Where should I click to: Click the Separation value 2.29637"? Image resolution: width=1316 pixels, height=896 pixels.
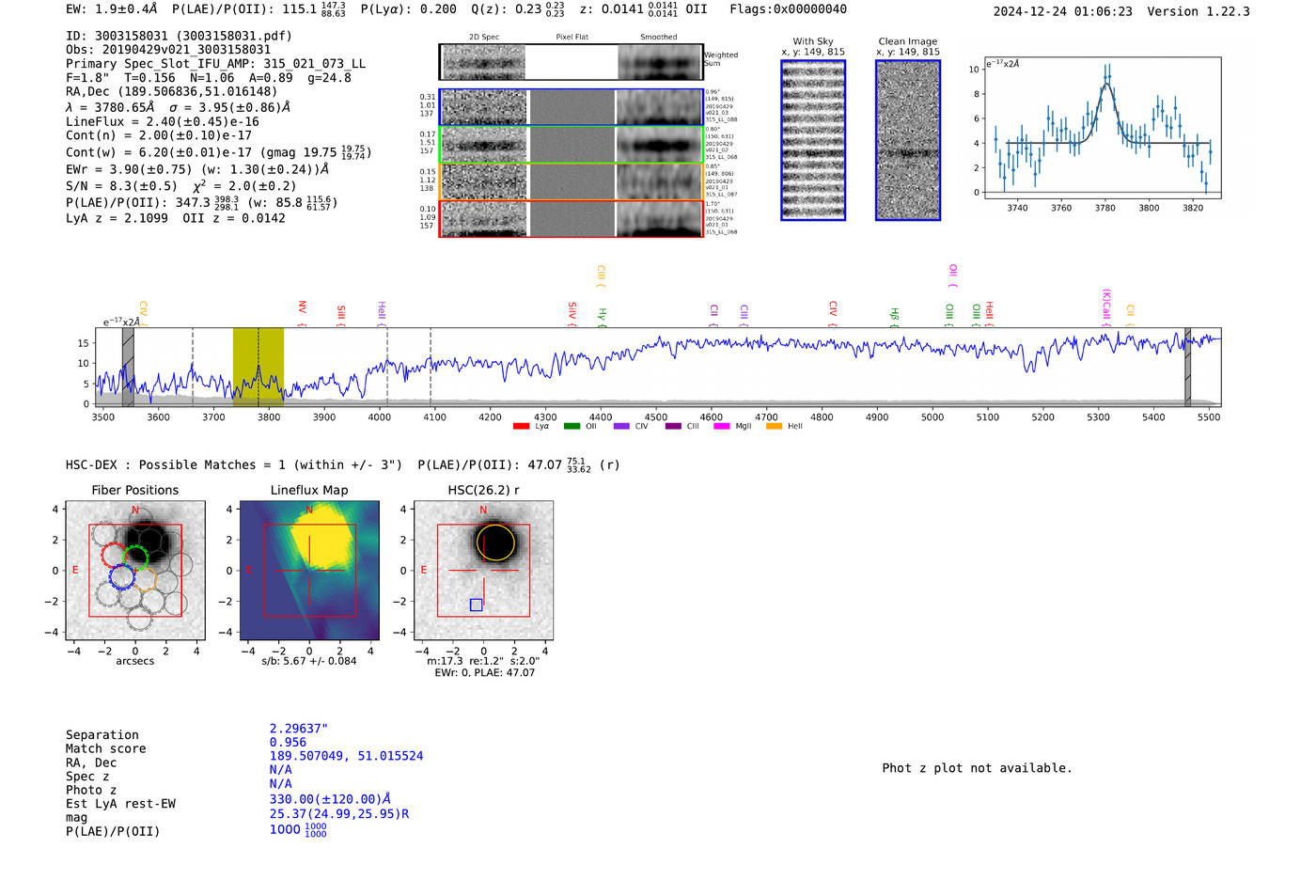tap(299, 729)
